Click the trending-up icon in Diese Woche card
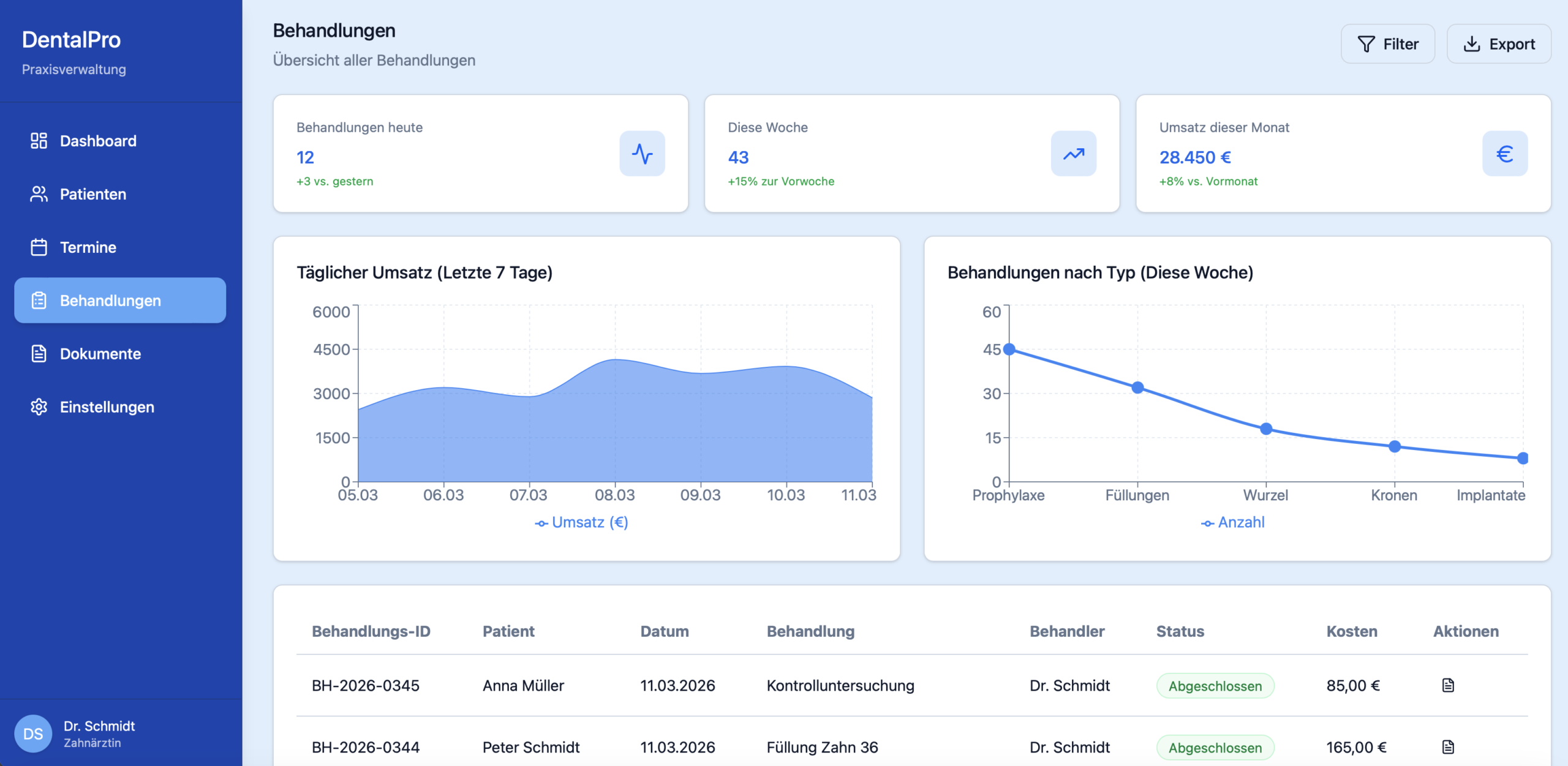Image resolution: width=1568 pixels, height=766 pixels. click(1073, 153)
